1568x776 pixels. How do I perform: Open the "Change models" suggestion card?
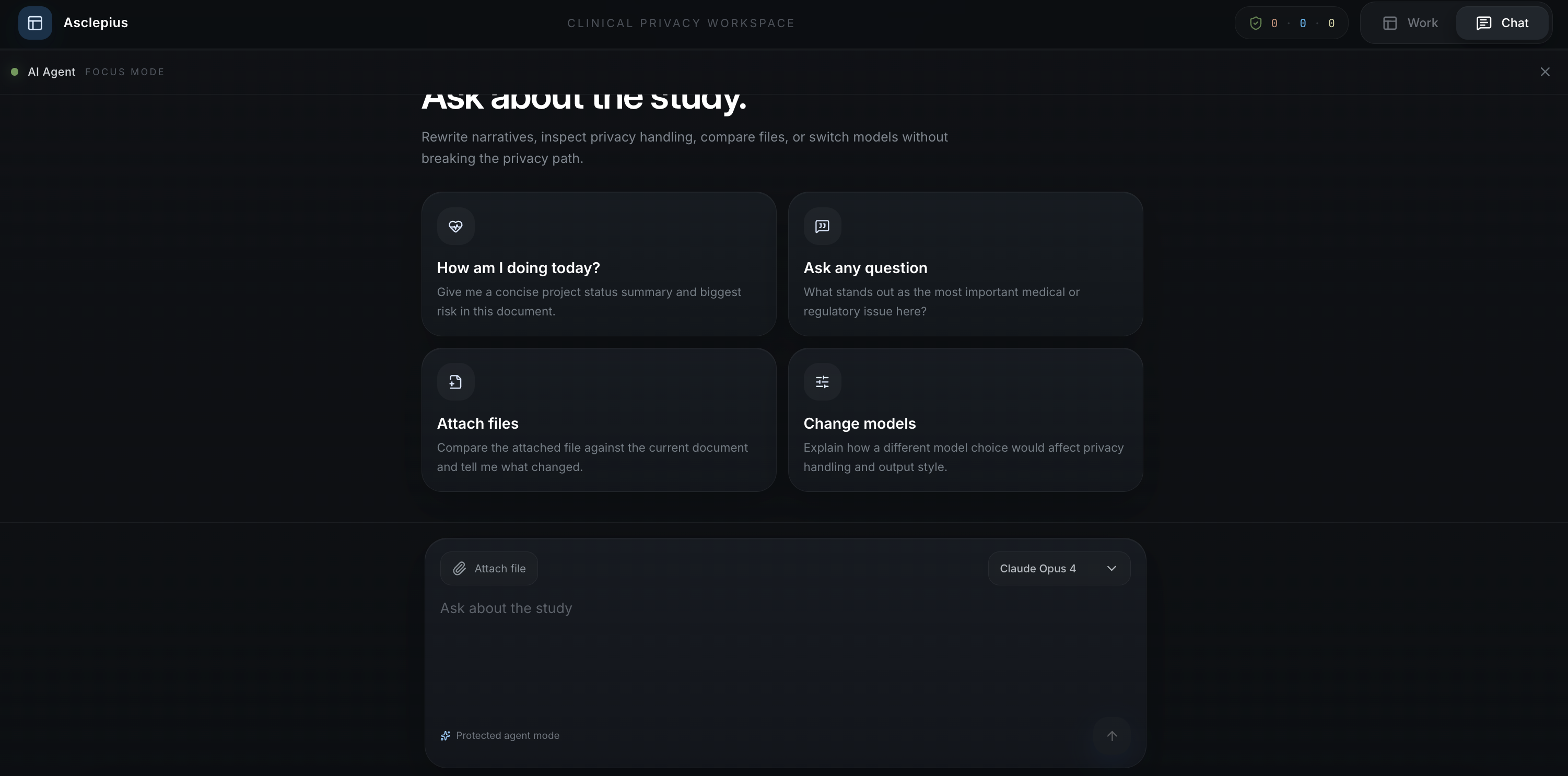click(x=965, y=420)
